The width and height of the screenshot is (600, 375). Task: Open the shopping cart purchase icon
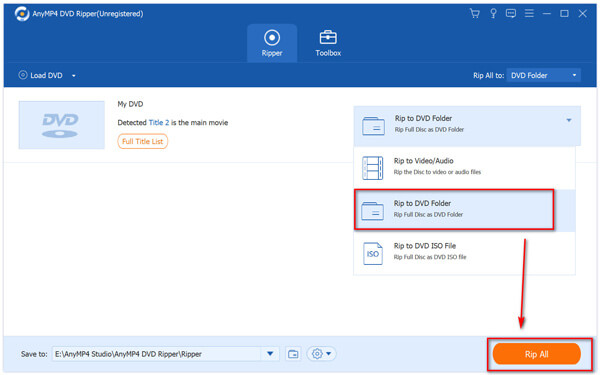(474, 14)
